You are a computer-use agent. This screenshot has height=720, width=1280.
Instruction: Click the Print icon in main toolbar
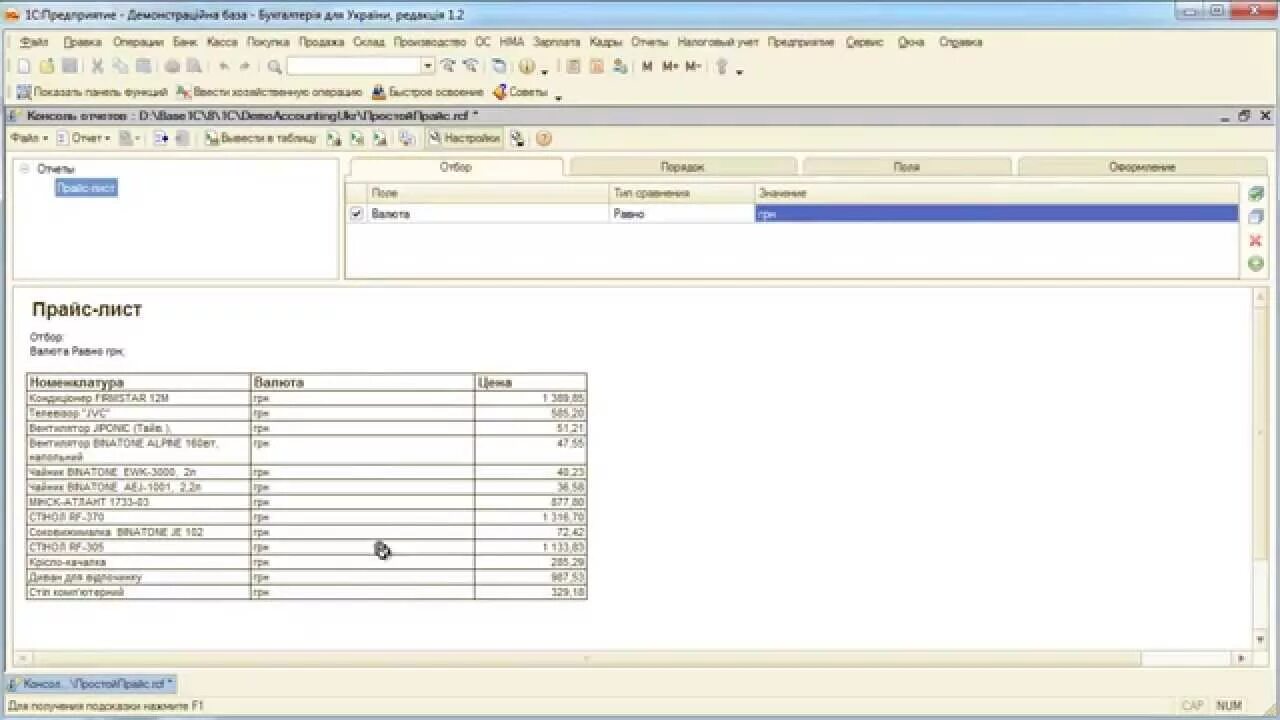pos(172,67)
